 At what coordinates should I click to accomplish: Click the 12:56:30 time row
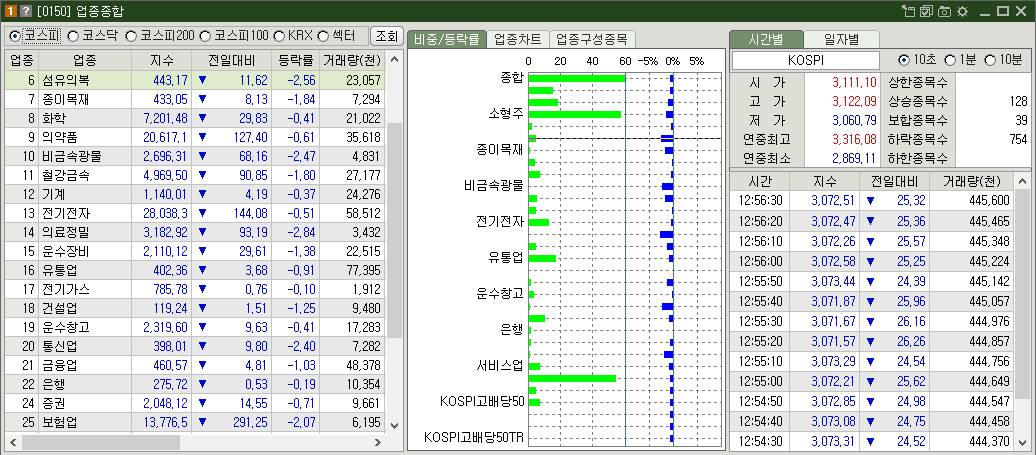(x=871, y=201)
